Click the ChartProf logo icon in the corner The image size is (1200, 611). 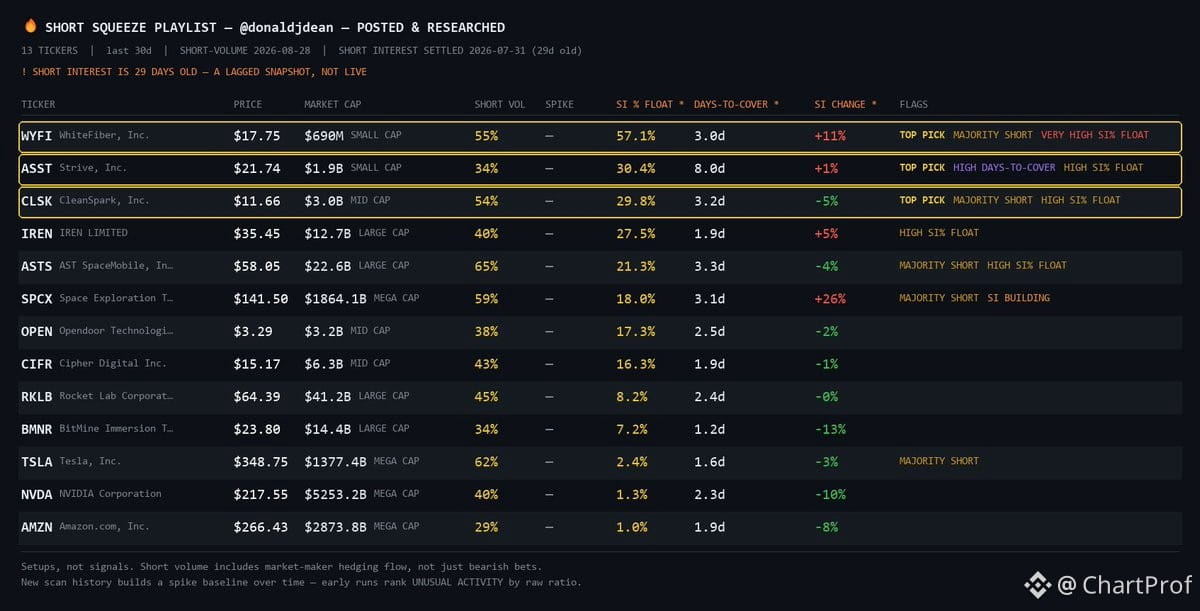tap(1036, 584)
